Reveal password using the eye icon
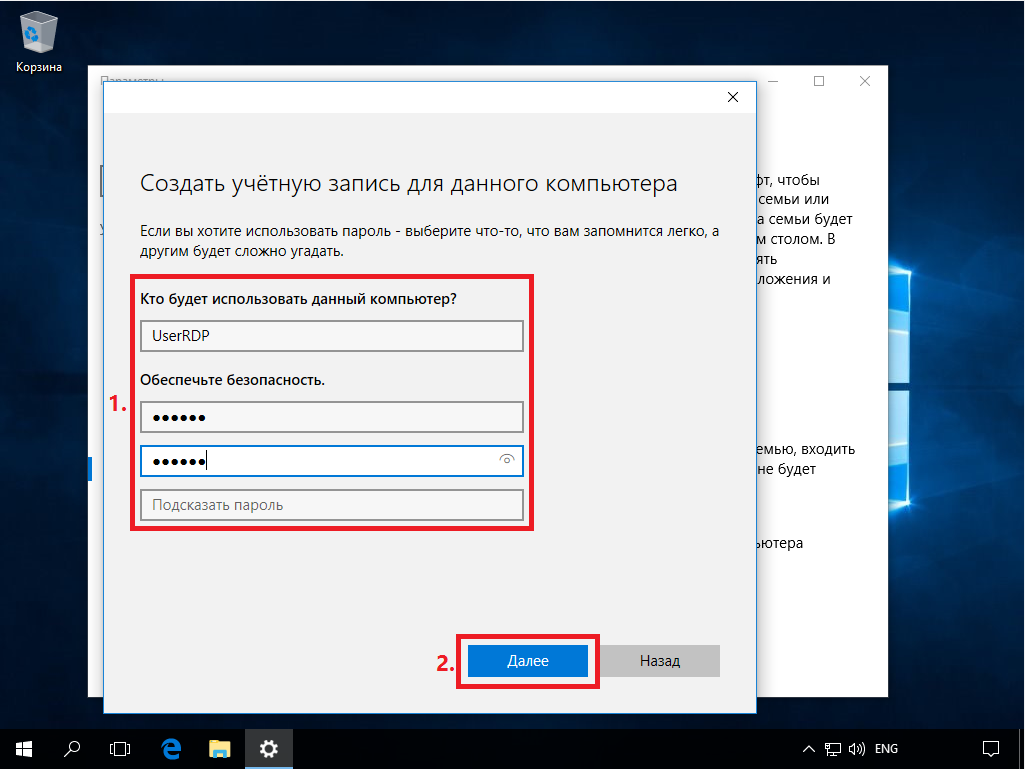This screenshot has width=1025, height=769. 507,460
